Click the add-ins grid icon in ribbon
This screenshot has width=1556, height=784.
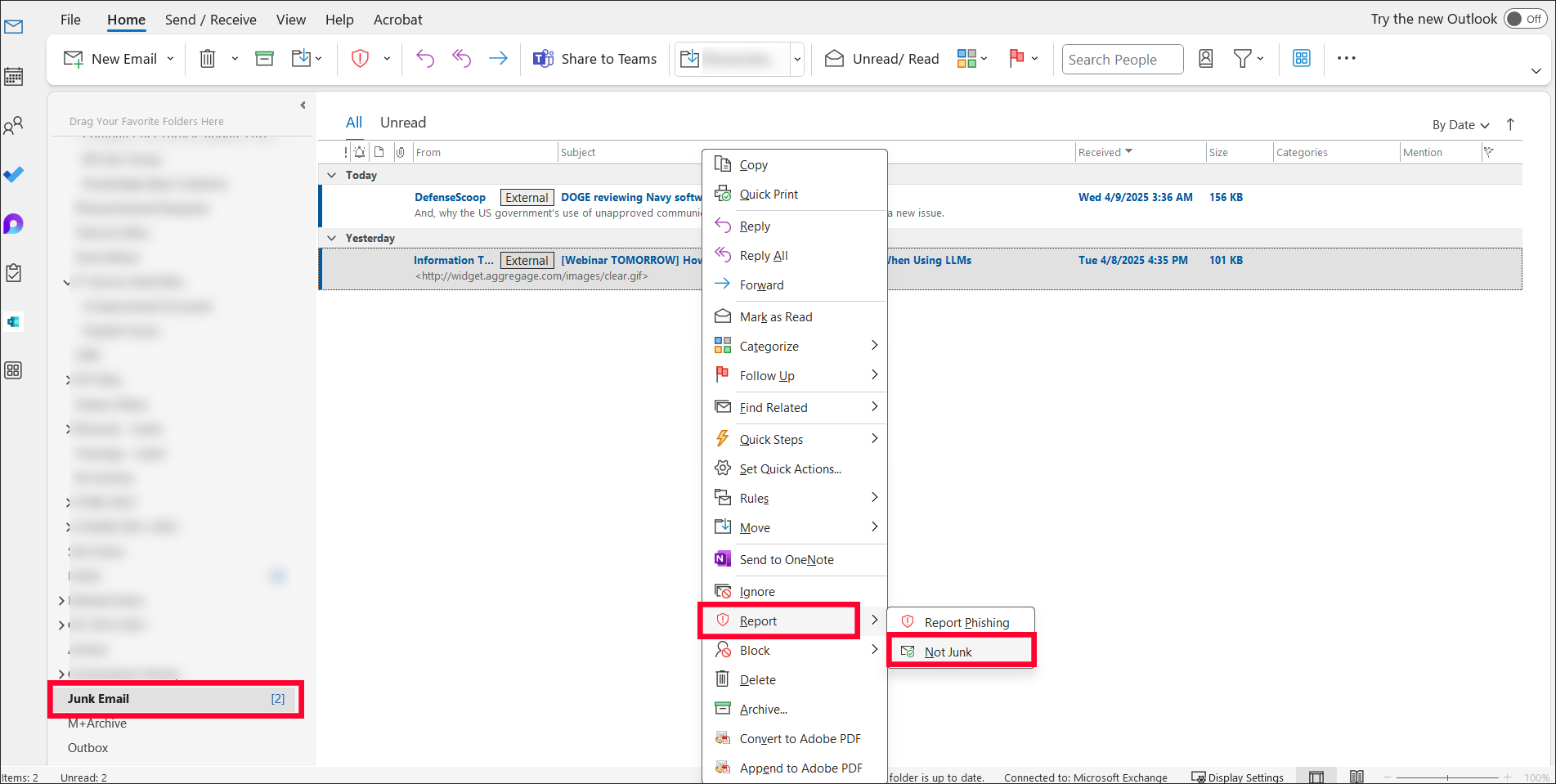tap(1302, 59)
